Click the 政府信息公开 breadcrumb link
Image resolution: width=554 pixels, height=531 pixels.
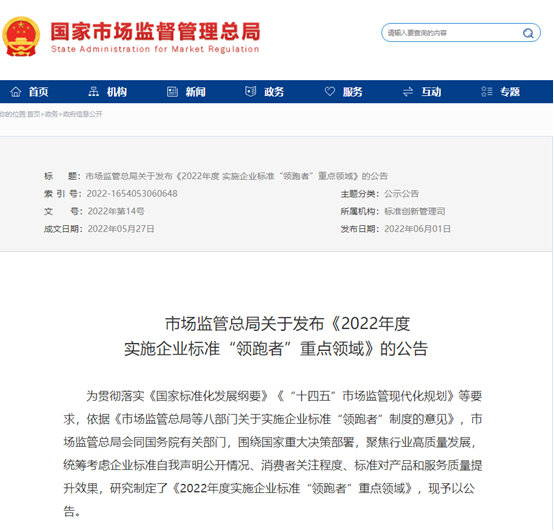pyautogui.click(x=83, y=114)
